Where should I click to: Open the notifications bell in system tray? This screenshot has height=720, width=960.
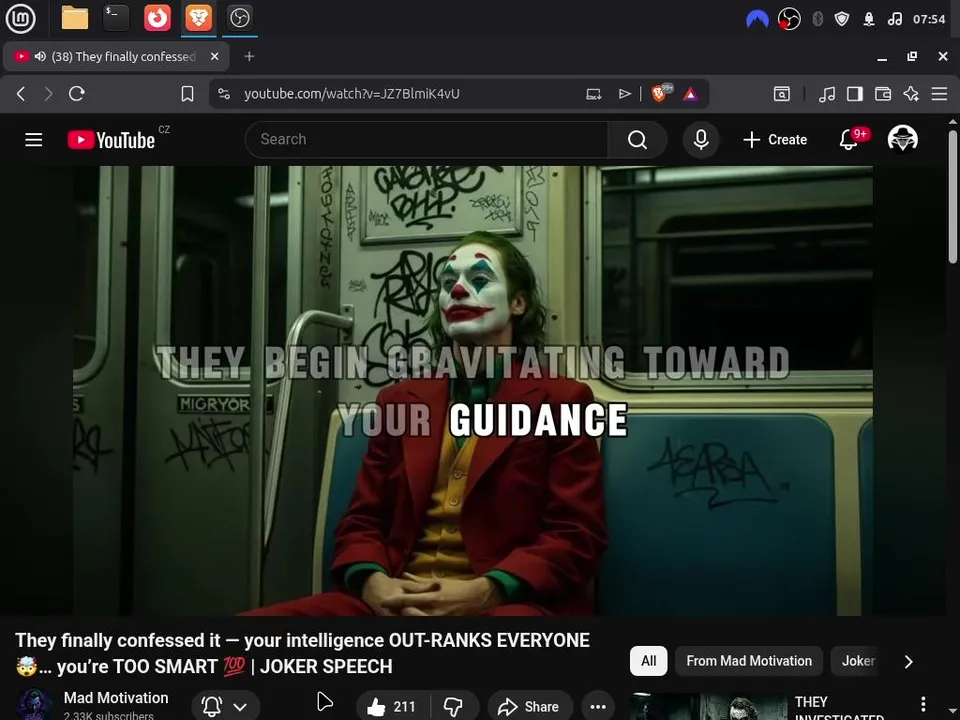[869, 19]
